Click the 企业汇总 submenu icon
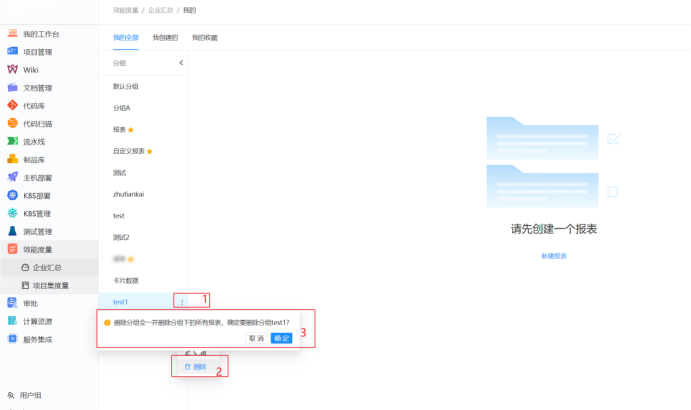The width and height of the screenshot is (691, 410). 25,267
